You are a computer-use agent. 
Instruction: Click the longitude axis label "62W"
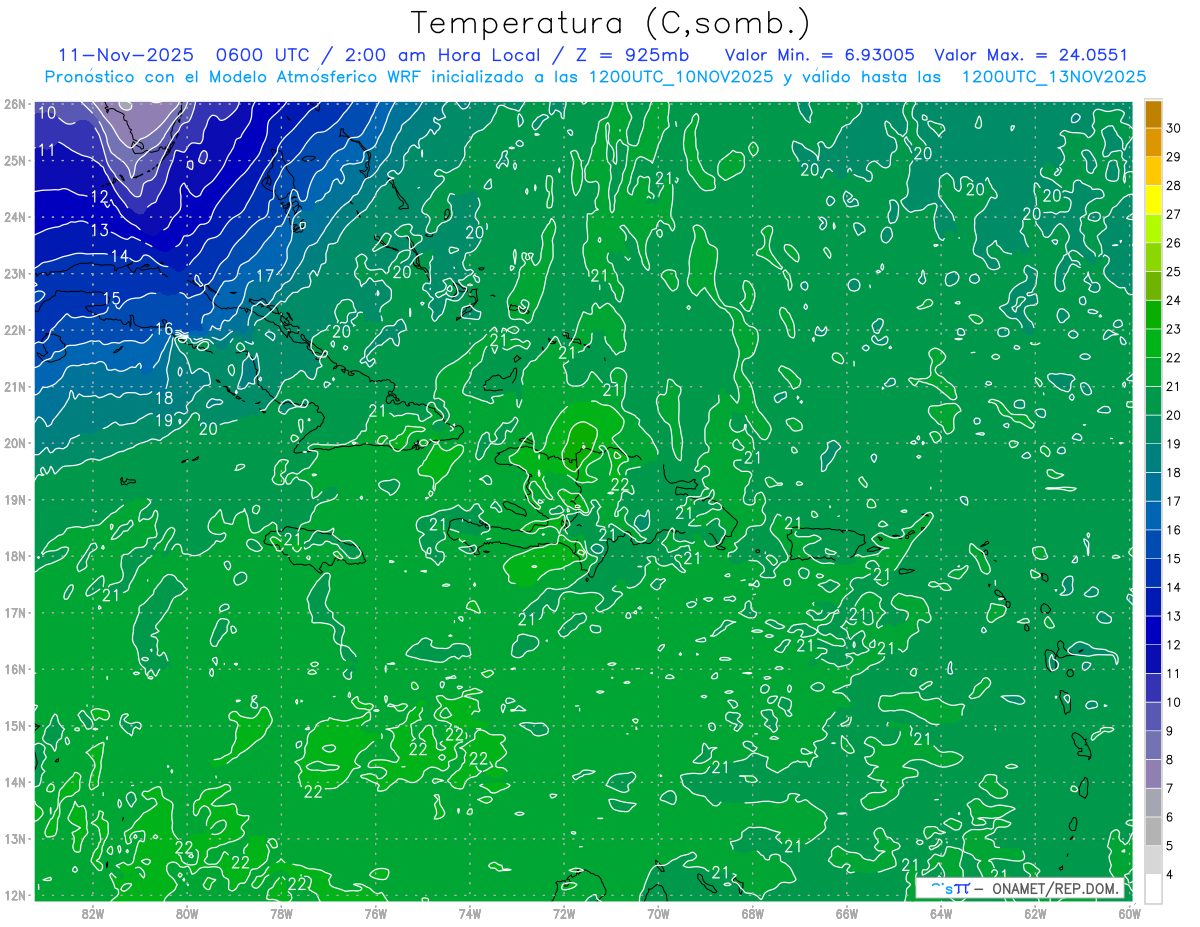click(x=1035, y=913)
